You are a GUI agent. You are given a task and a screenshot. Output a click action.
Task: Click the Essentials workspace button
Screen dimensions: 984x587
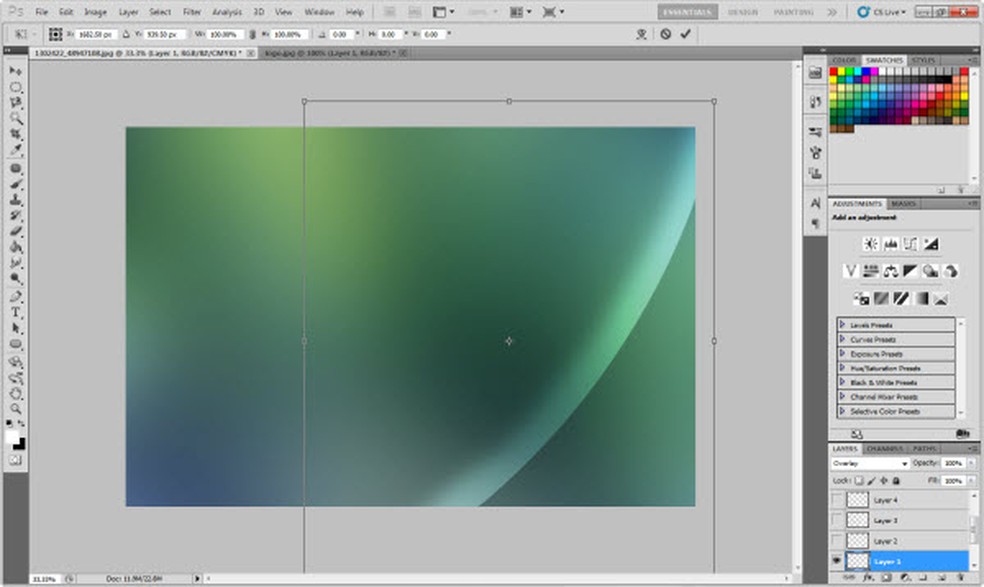click(x=688, y=12)
